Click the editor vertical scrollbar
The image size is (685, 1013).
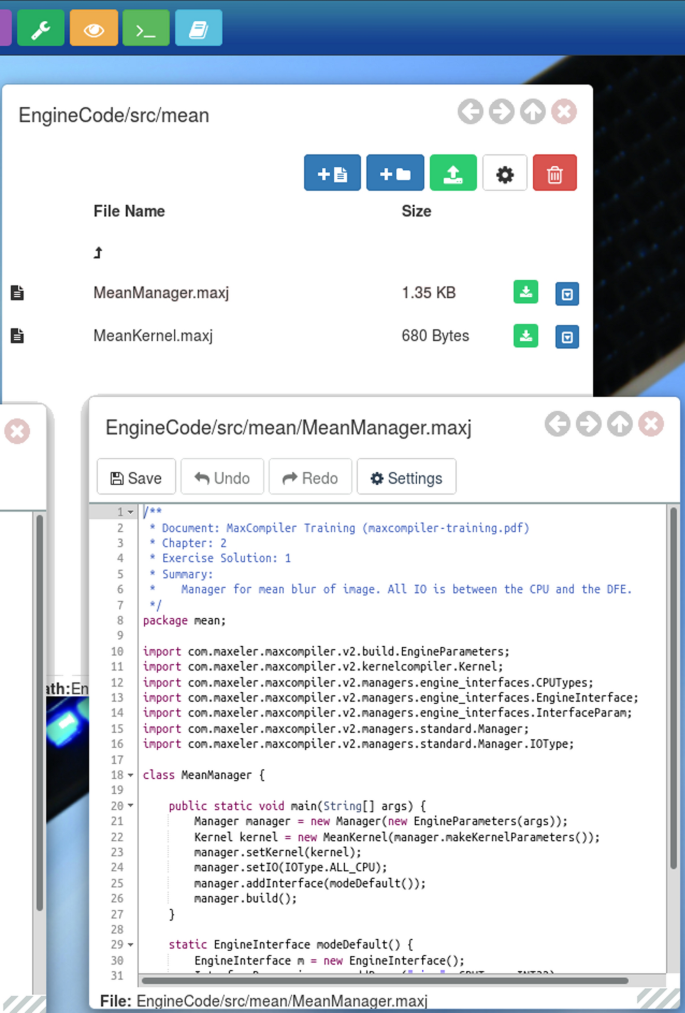point(673,688)
